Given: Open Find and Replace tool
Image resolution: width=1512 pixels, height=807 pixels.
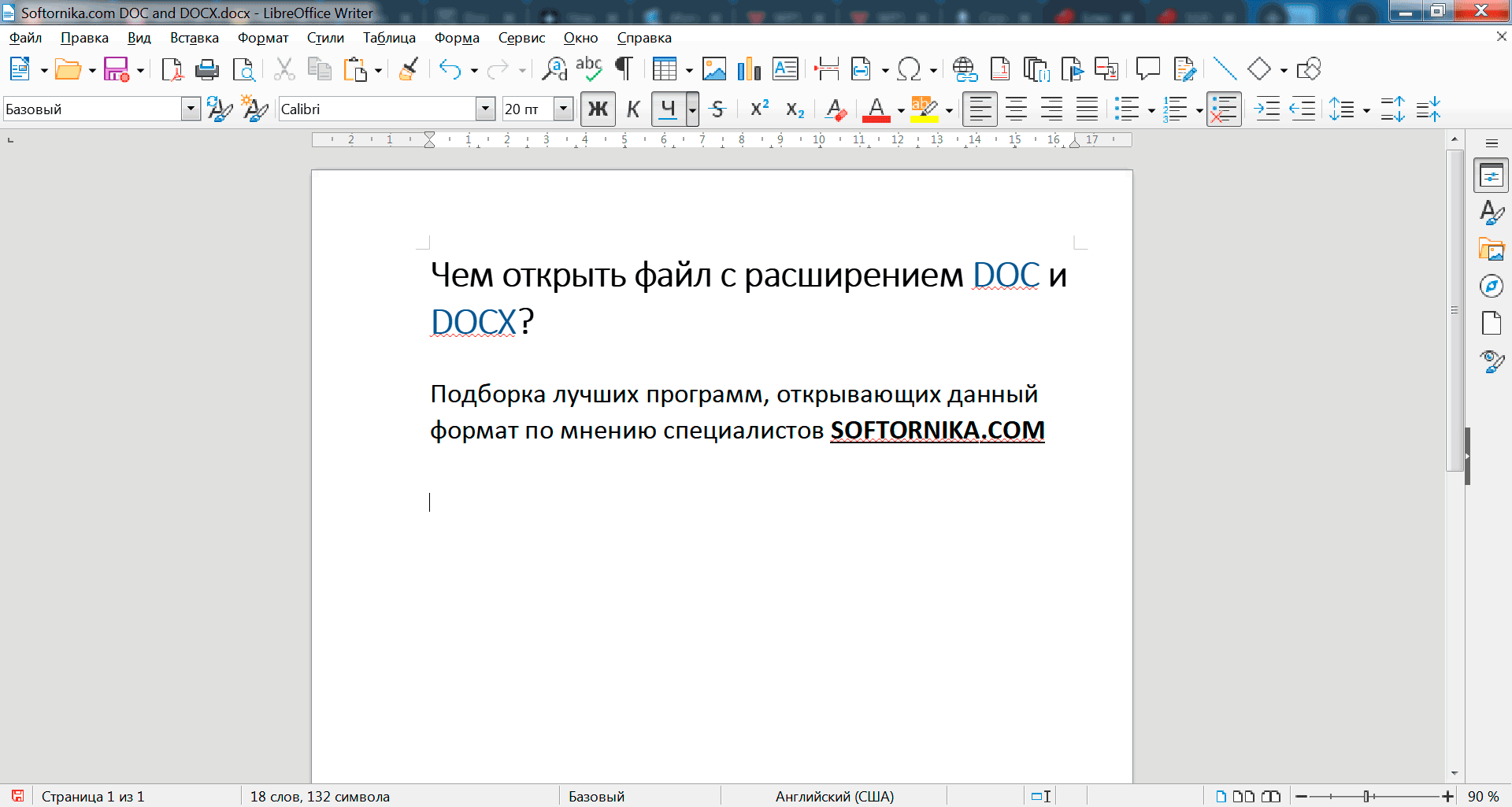Looking at the screenshot, I should (554, 70).
